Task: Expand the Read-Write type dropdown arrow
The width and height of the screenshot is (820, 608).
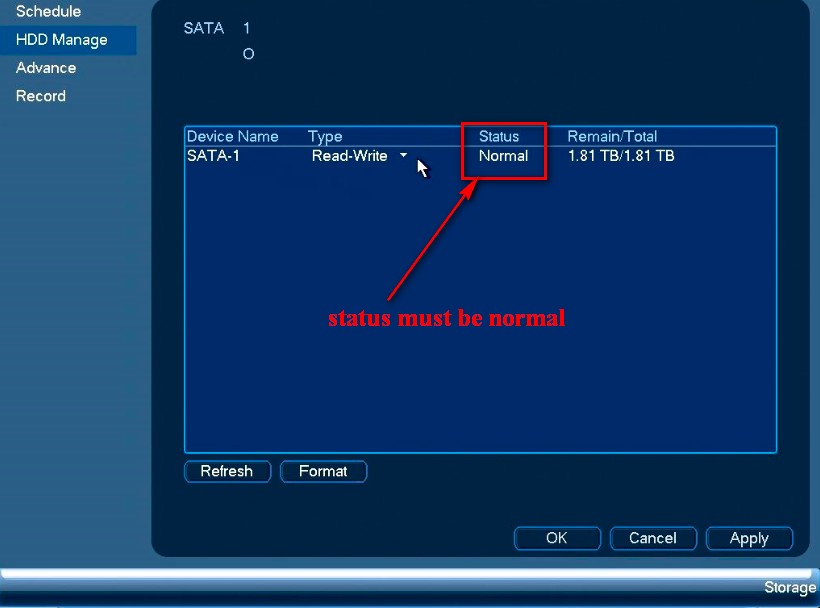Action: (x=403, y=155)
